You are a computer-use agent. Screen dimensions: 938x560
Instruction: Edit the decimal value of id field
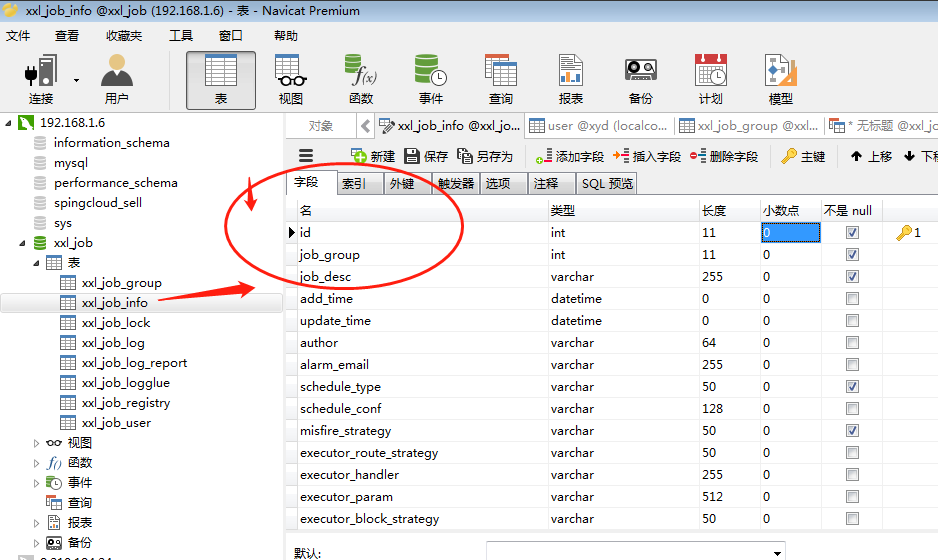point(790,233)
